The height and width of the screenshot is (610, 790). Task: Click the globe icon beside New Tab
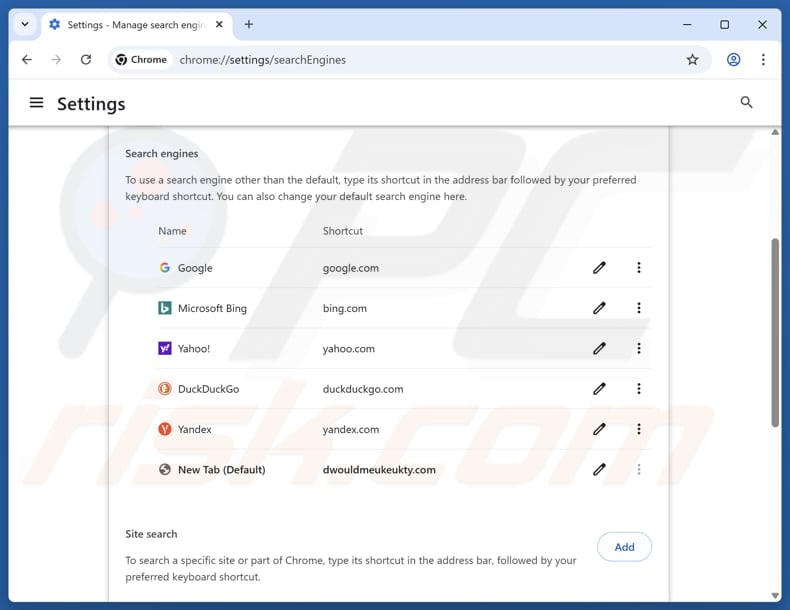tap(165, 469)
